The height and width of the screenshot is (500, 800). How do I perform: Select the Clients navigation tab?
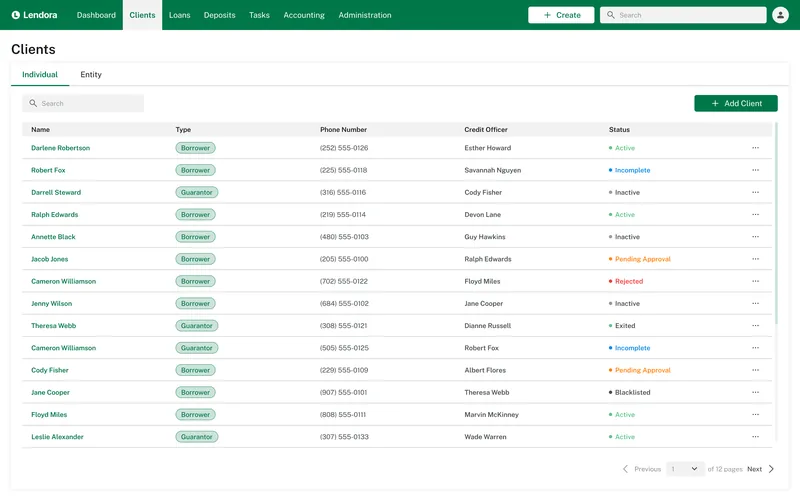[x=142, y=15]
